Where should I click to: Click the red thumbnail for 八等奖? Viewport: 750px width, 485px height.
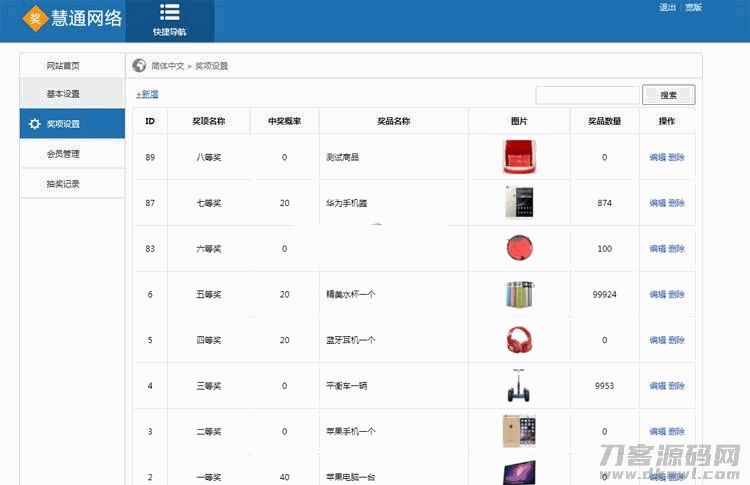pos(519,157)
